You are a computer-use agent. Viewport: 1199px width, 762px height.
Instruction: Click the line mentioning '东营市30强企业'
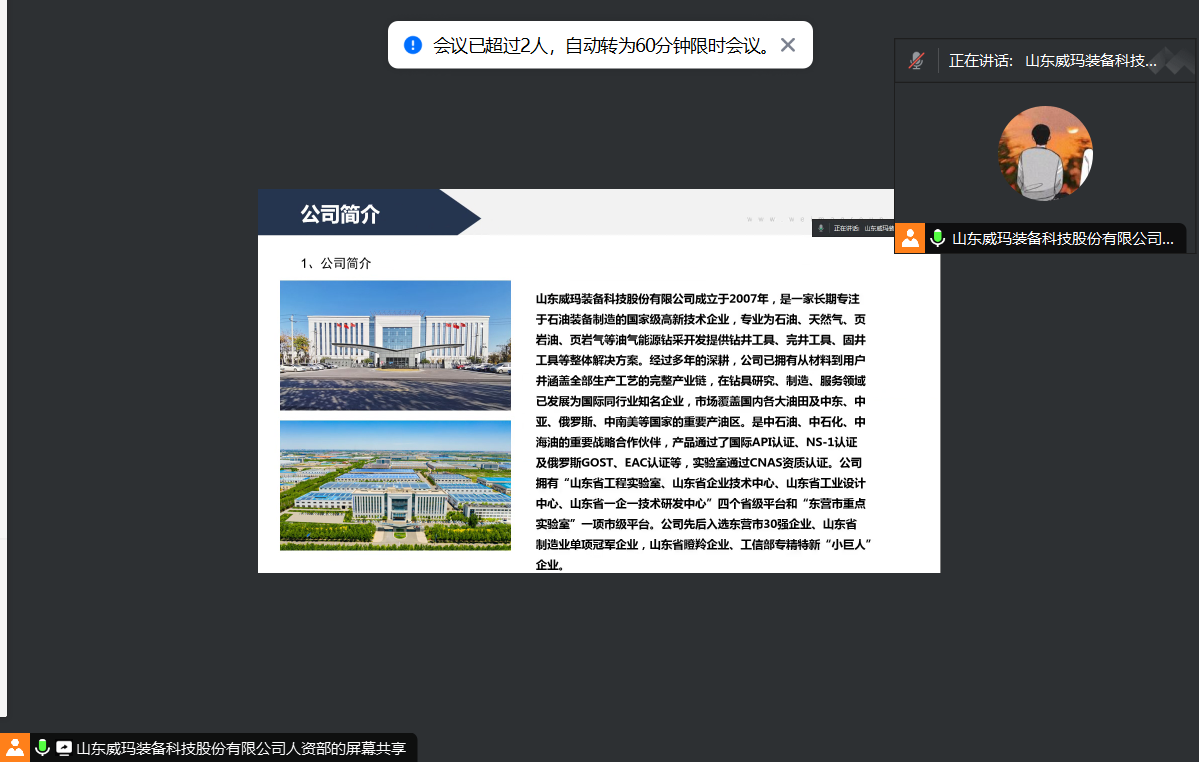pos(696,524)
